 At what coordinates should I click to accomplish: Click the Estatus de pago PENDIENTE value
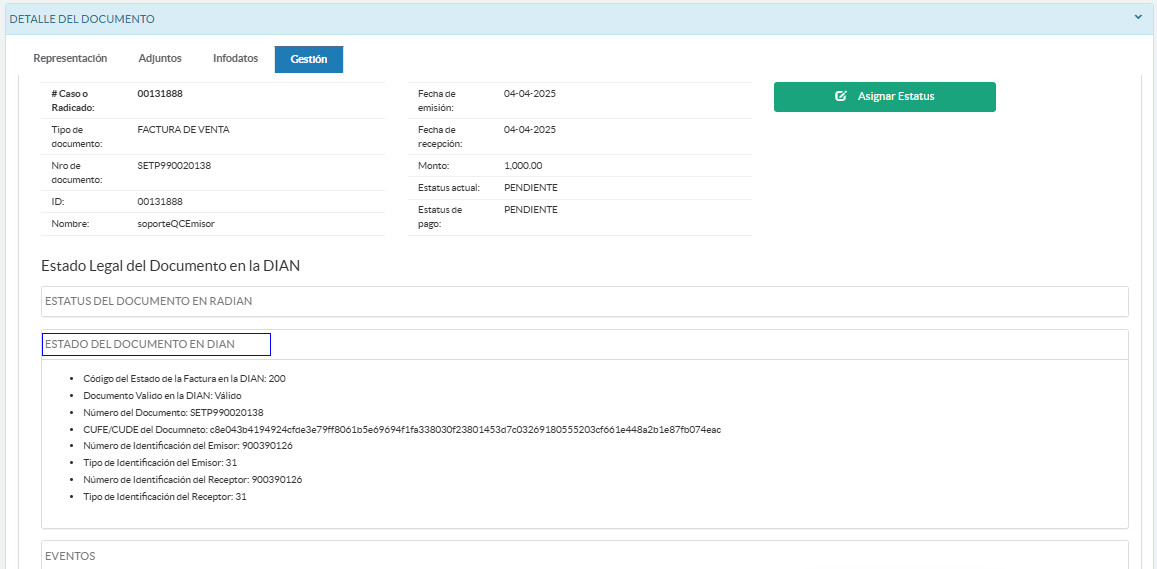(x=531, y=210)
